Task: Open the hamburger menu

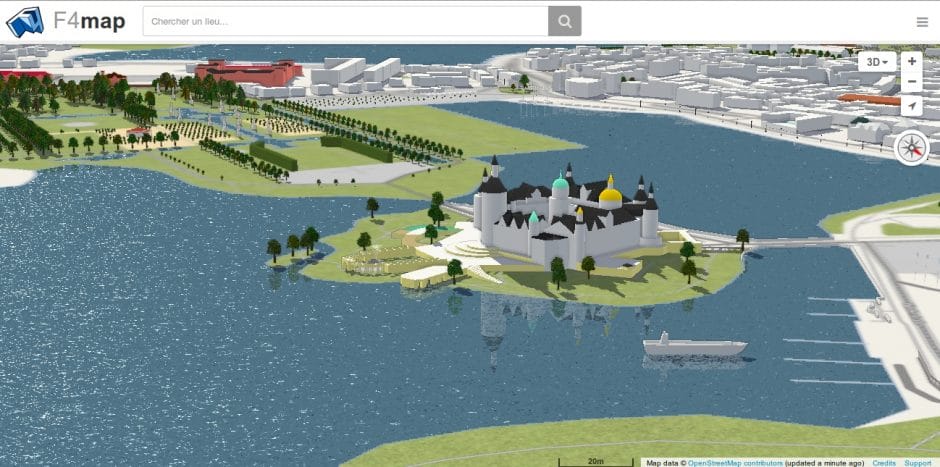Action: pyautogui.click(x=921, y=22)
